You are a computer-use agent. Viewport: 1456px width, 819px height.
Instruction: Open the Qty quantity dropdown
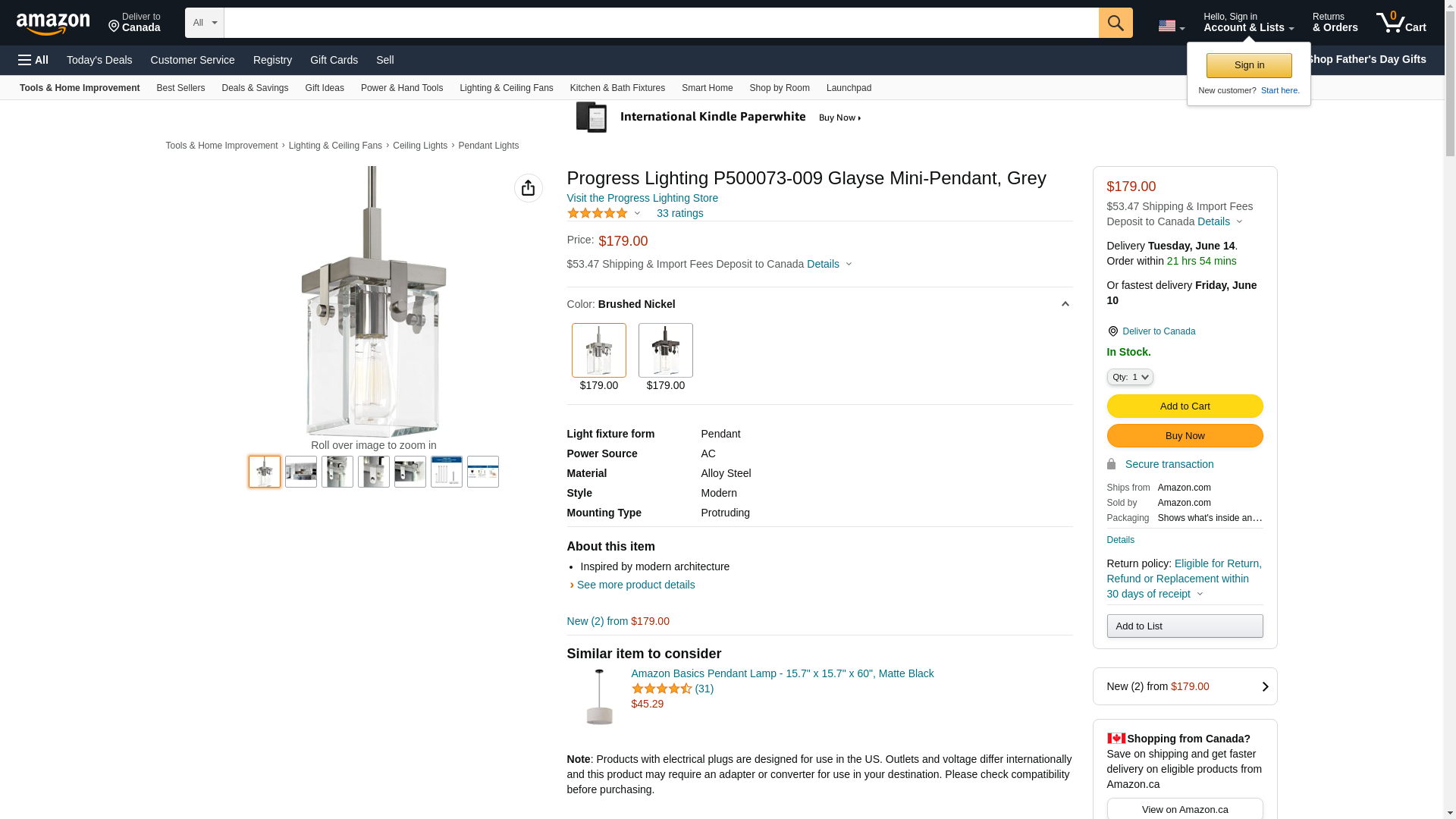1129,377
